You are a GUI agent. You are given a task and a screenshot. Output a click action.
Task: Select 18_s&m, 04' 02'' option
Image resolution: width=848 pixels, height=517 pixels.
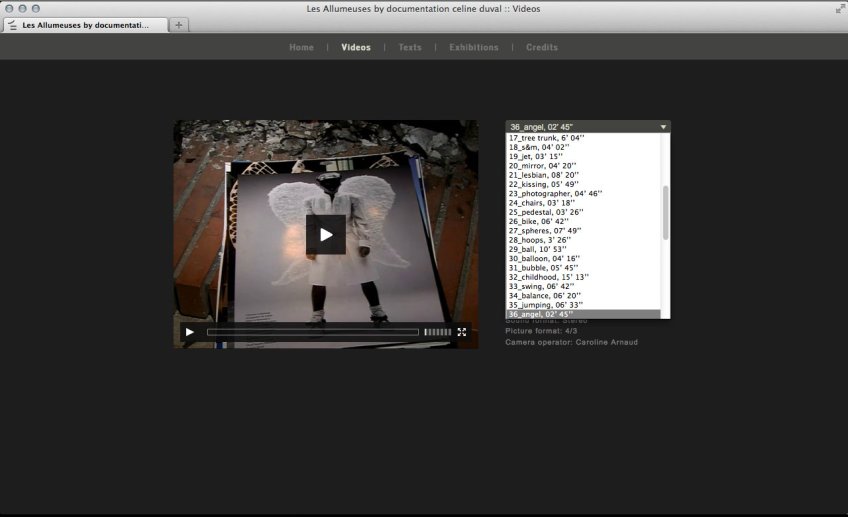[x=583, y=147]
